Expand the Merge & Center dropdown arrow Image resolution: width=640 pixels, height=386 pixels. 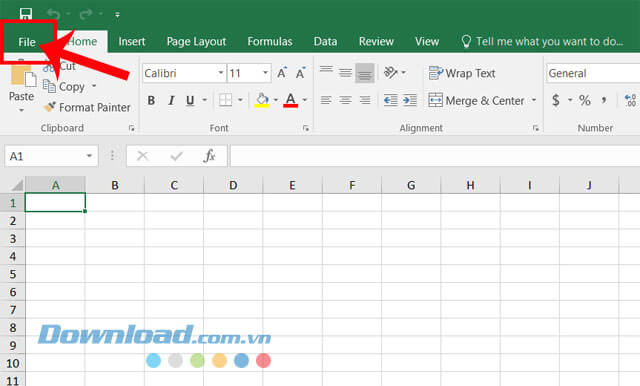(534, 100)
